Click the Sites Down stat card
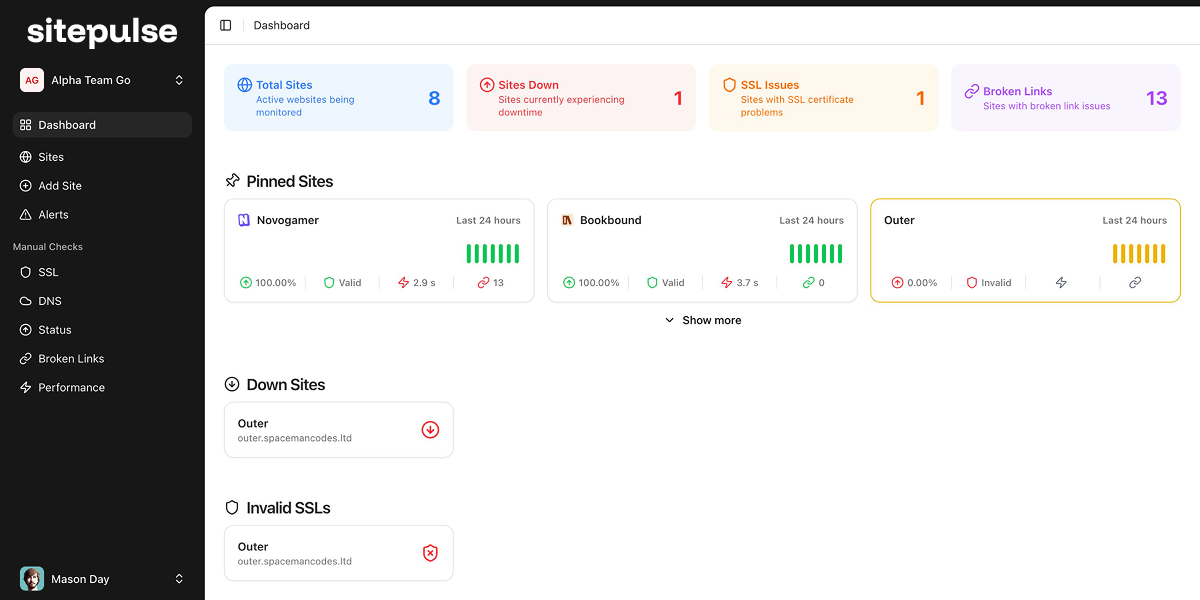1200x600 pixels. pos(580,97)
